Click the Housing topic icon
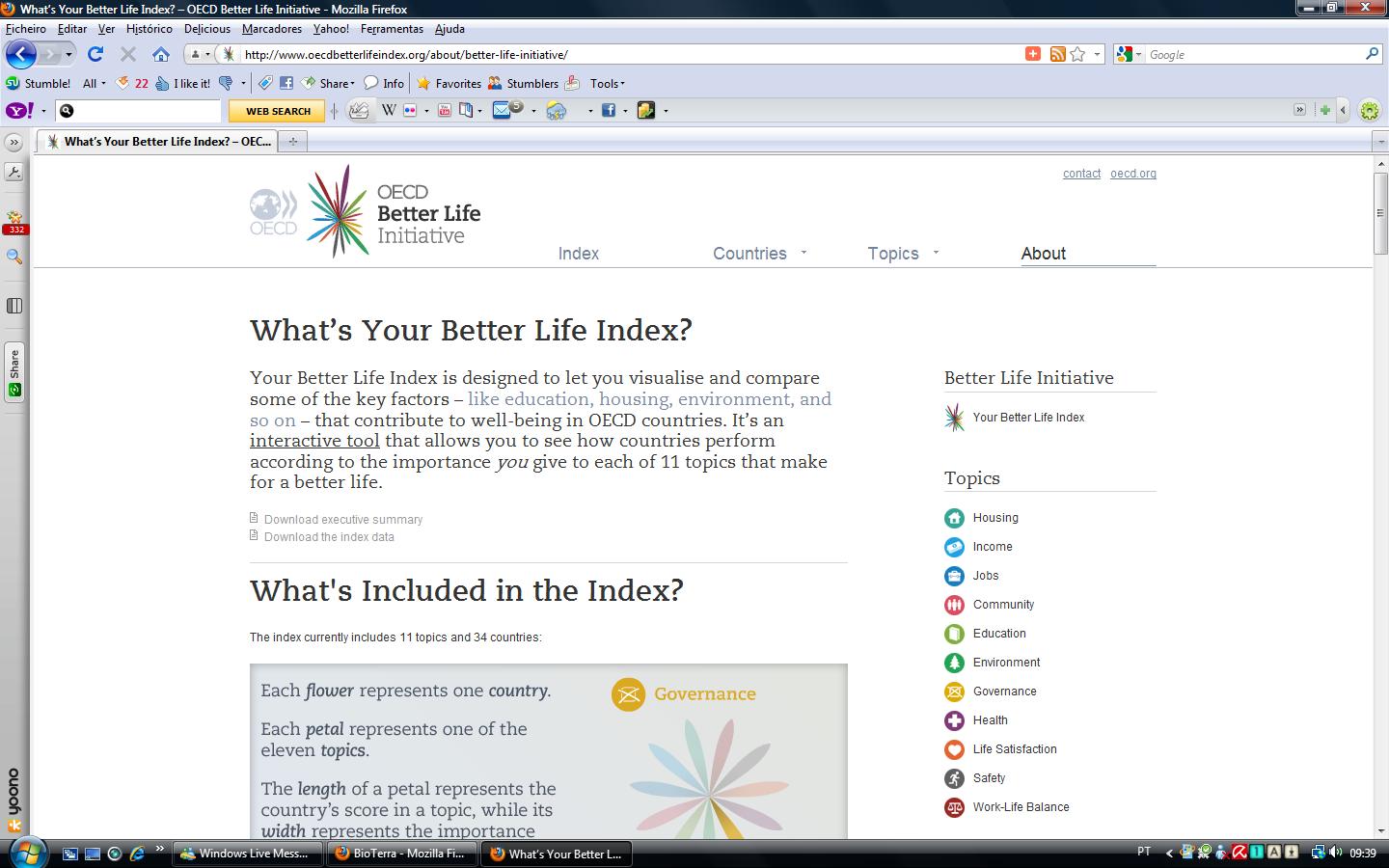This screenshot has height=868, width=1389. [954, 518]
